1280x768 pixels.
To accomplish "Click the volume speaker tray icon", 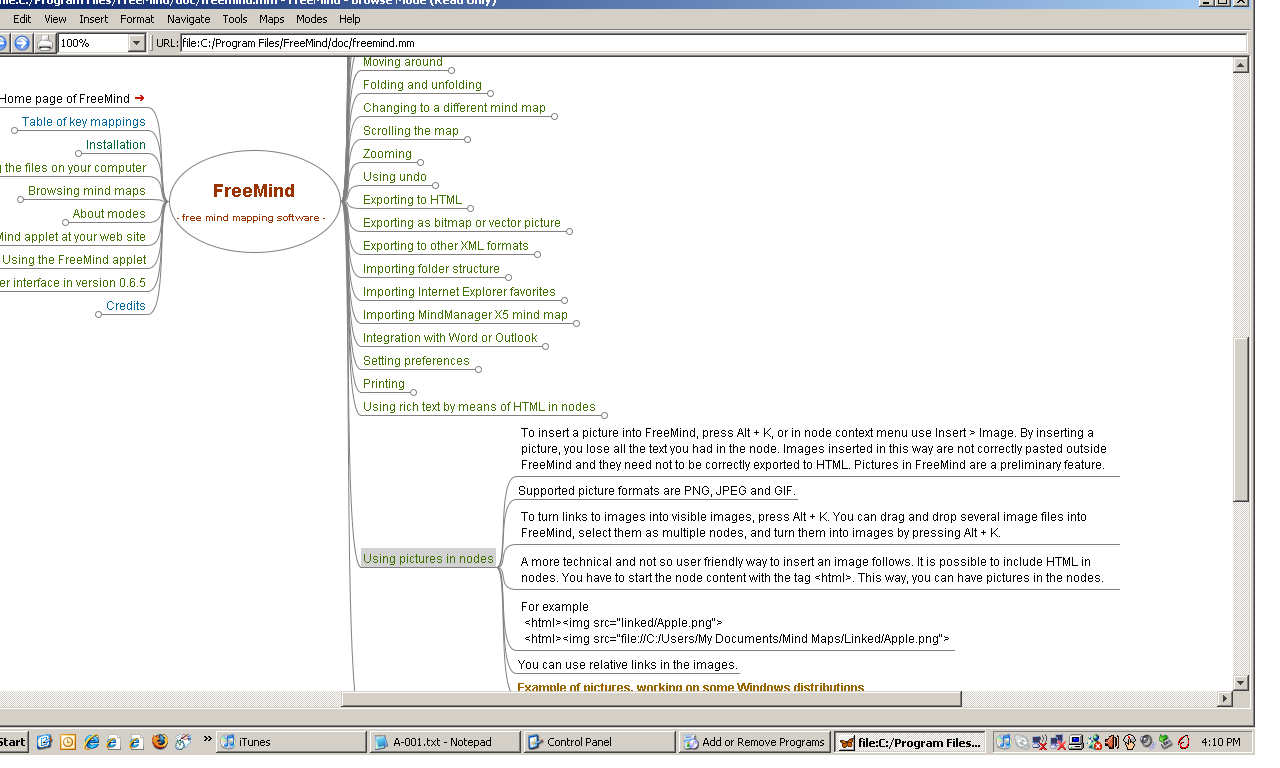I will click(1111, 742).
